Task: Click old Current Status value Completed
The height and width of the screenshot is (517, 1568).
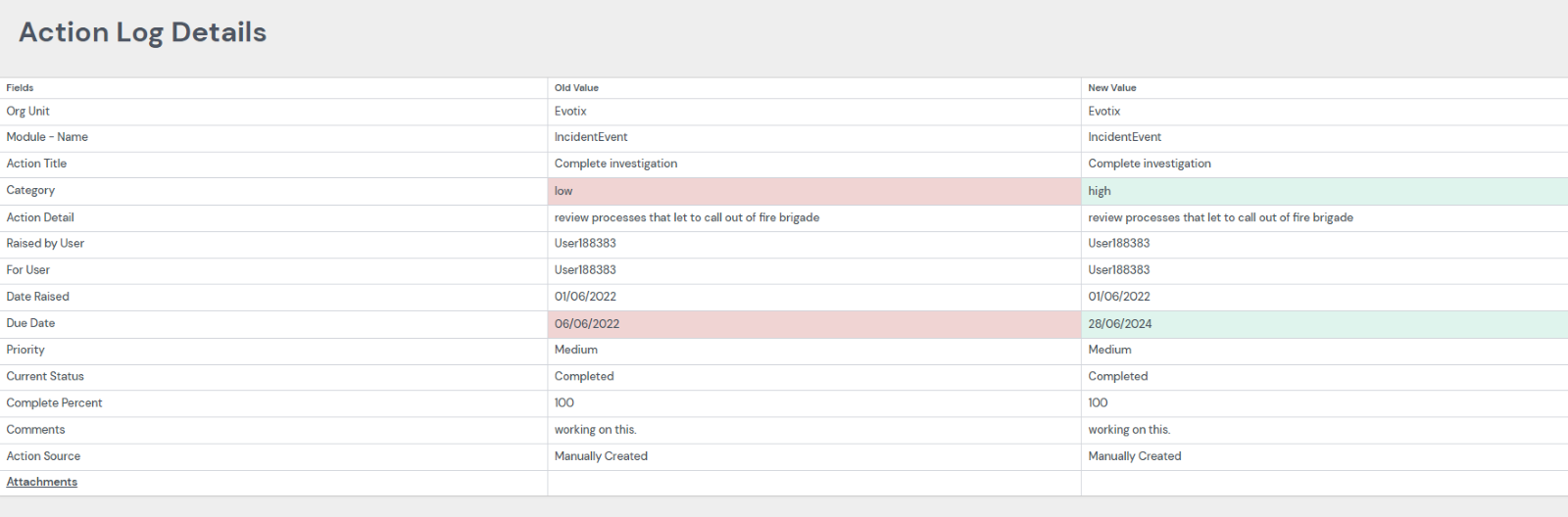Action: coord(584,376)
